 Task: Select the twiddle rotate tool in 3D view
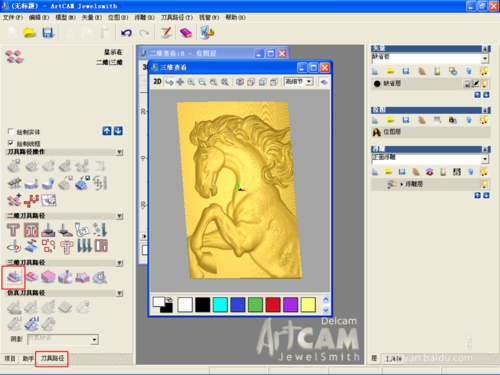click(x=169, y=82)
